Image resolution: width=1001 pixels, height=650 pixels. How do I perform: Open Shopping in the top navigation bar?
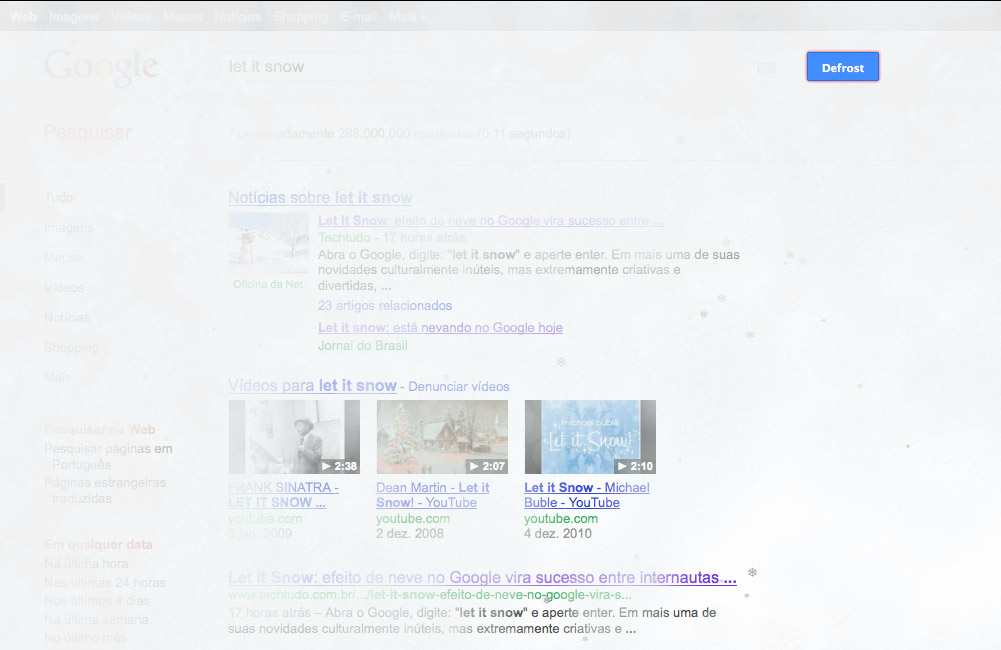click(x=301, y=17)
